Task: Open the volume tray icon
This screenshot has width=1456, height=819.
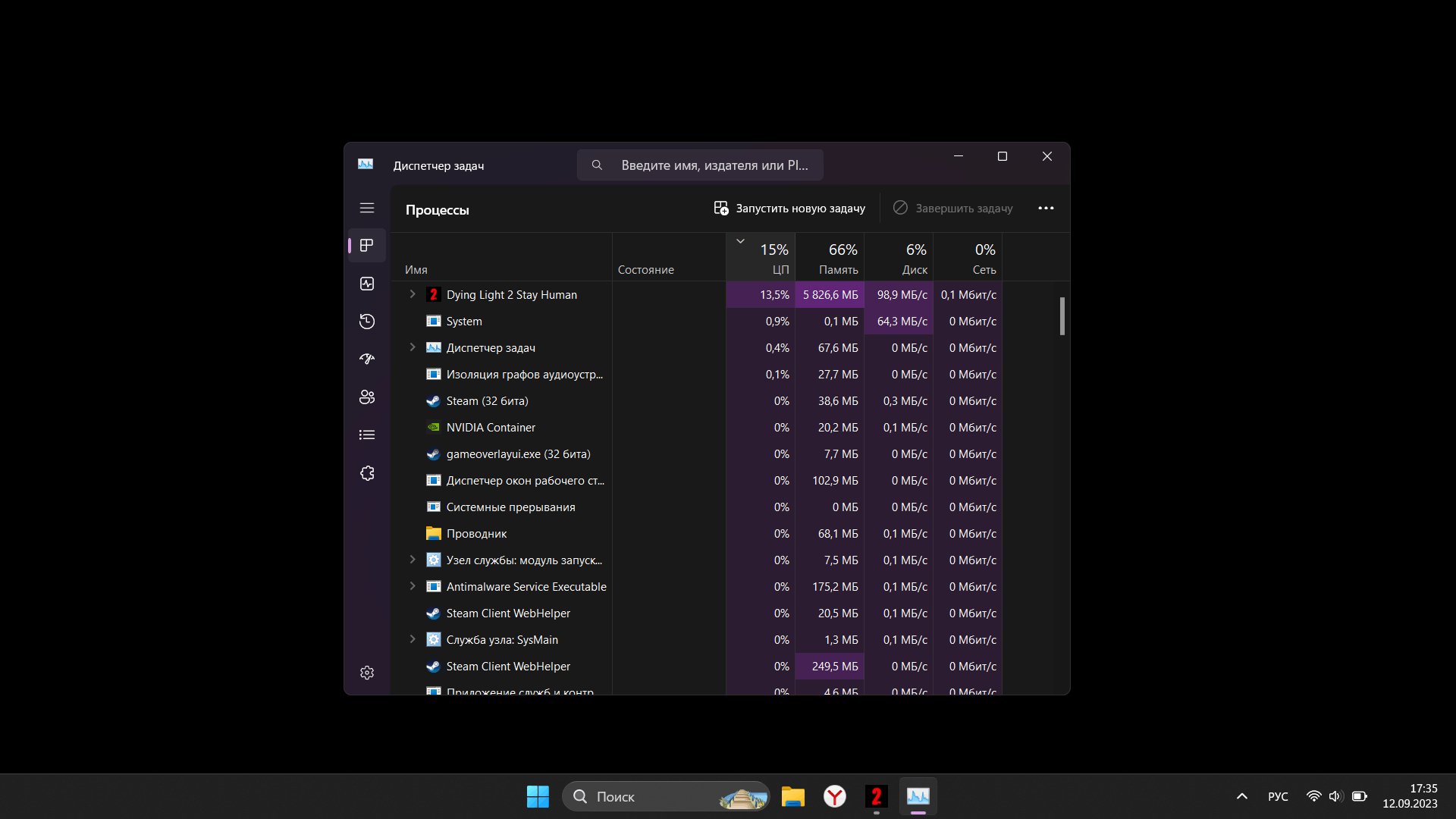Action: point(1336,796)
